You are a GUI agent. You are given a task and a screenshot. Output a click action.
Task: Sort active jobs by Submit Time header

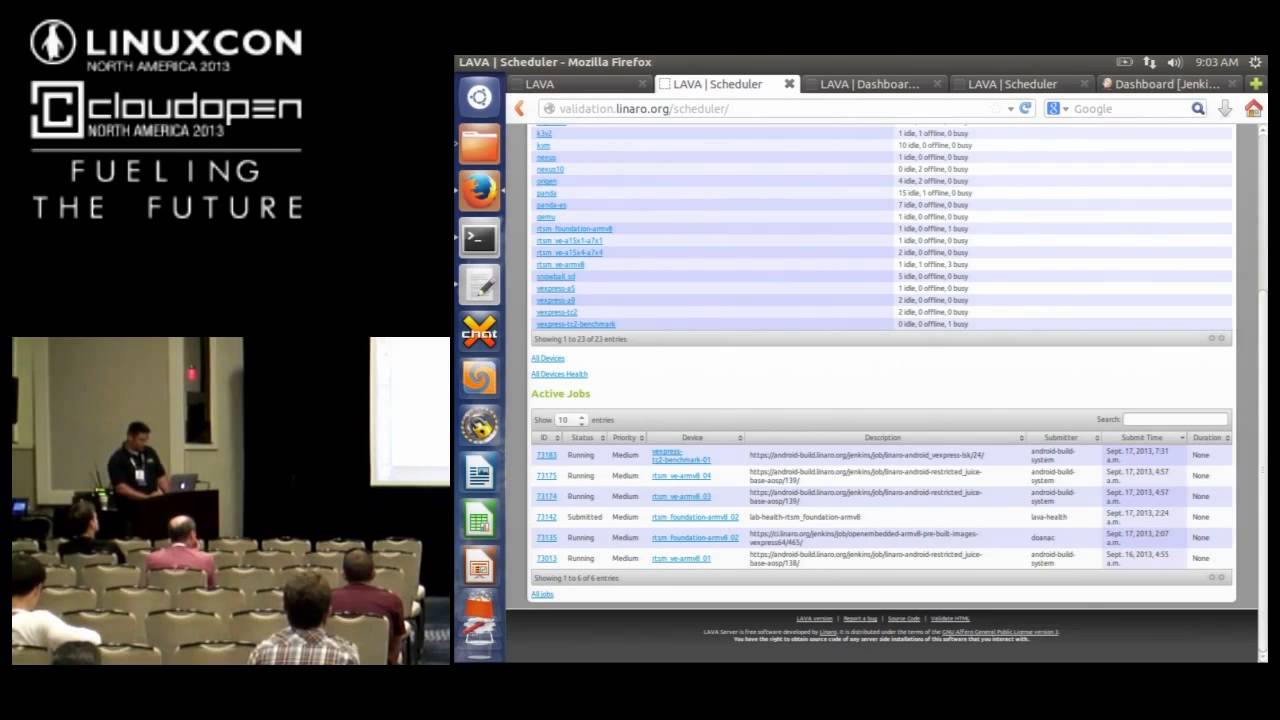coord(1145,437)
